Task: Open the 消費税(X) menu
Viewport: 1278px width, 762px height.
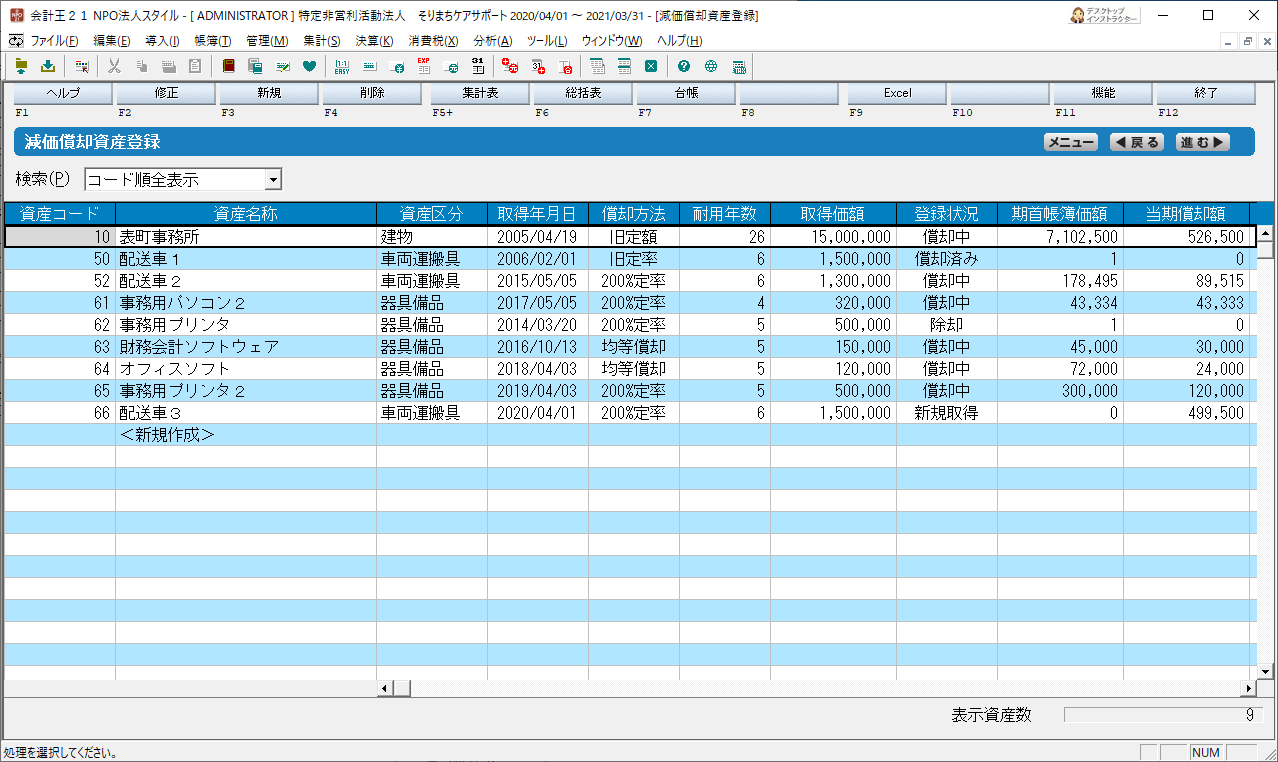Action: [x=433, y=41]
